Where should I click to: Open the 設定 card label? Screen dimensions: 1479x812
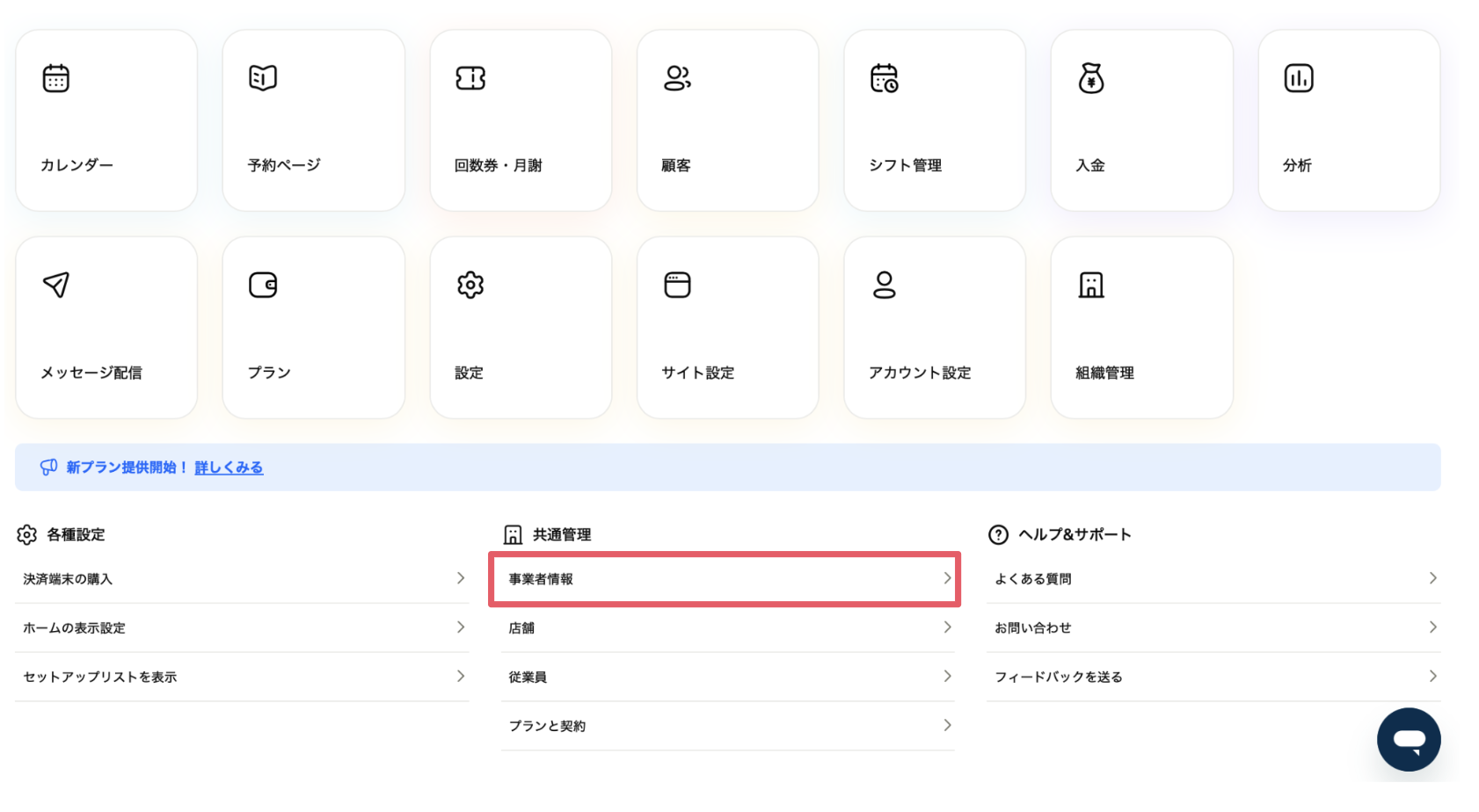[469, 373]
